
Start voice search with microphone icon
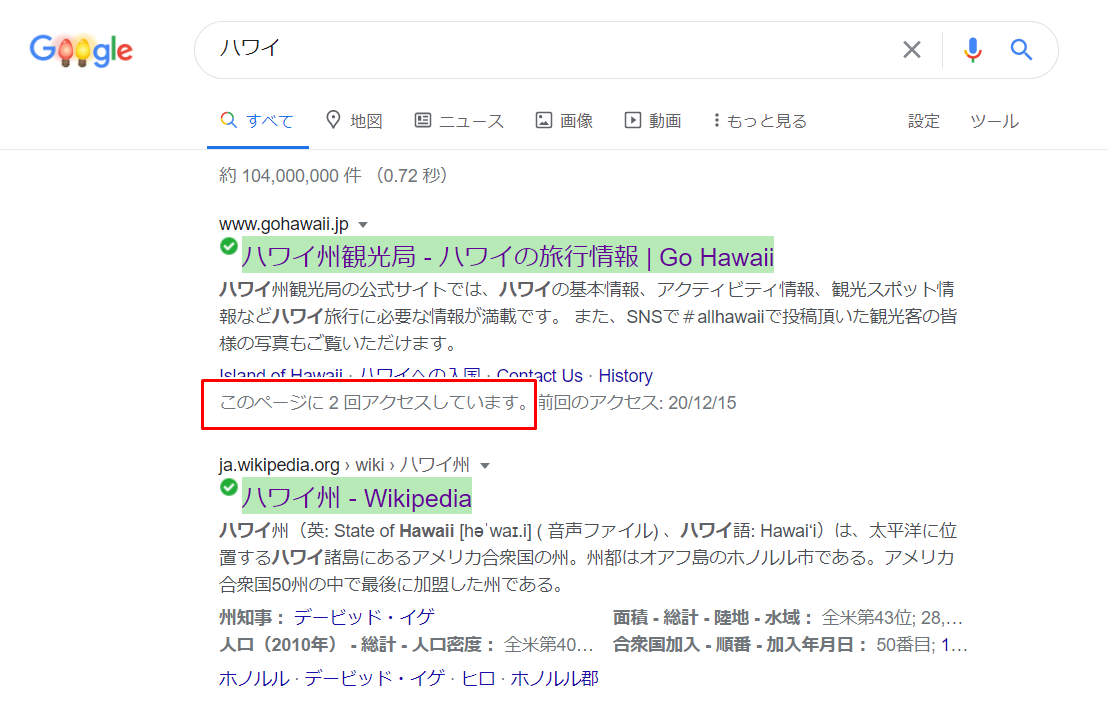click(972, 49)
